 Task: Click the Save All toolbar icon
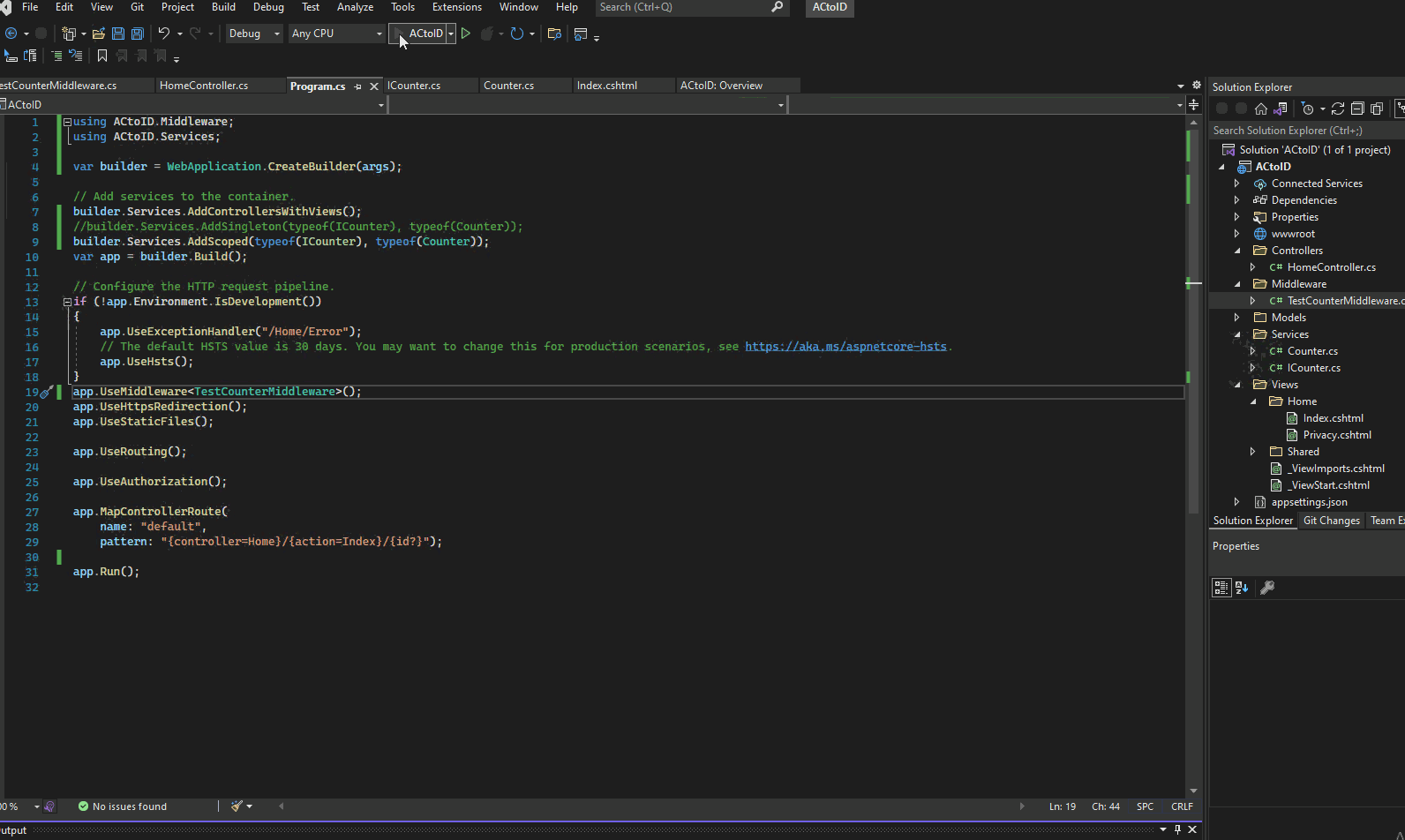[138, 34]
